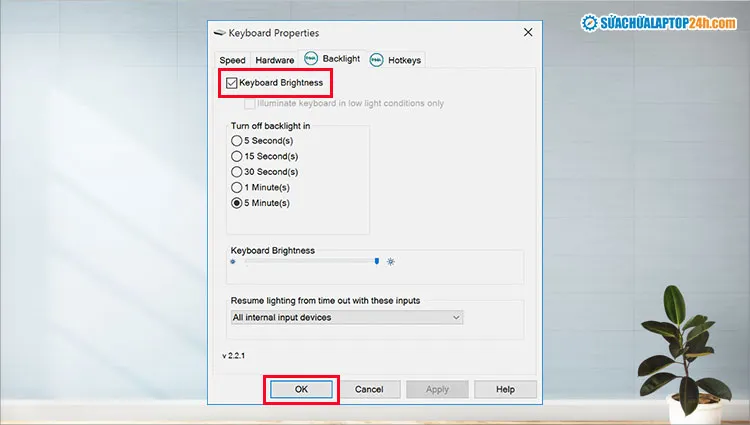Toggle Illuminate keyboard in low light conditions only

pyautogui.click(x=251, y=103)
